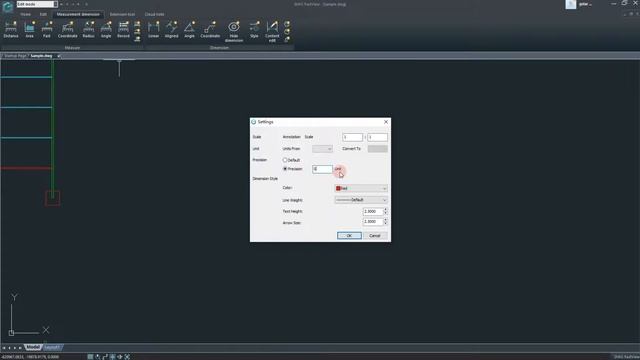Viewport: 640px width, 360px height.
Task: Click the second Annotation Scale input field
Action: pyautogui.click(x=378, y=137)
